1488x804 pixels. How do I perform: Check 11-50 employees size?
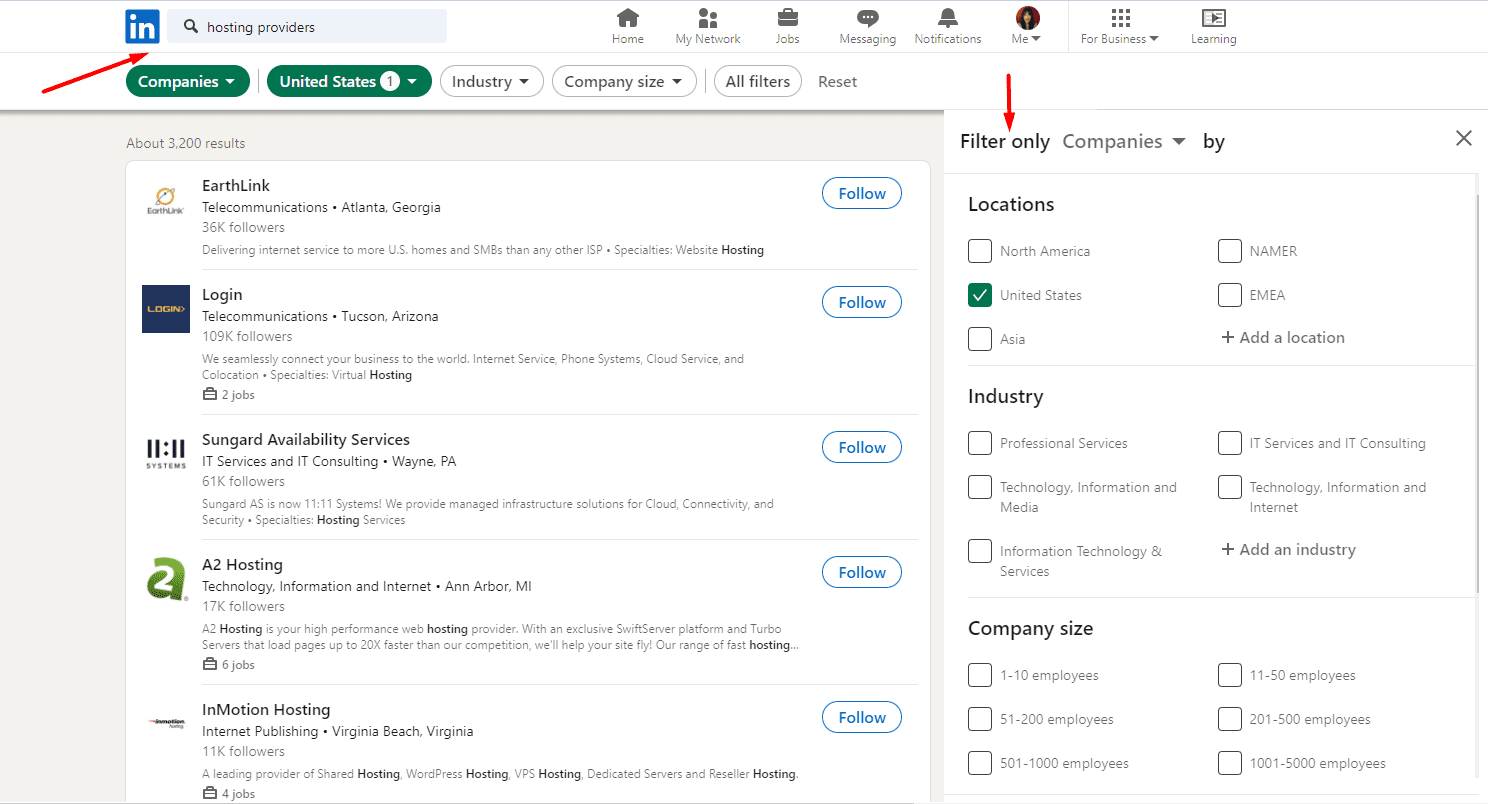(1230, 675)
